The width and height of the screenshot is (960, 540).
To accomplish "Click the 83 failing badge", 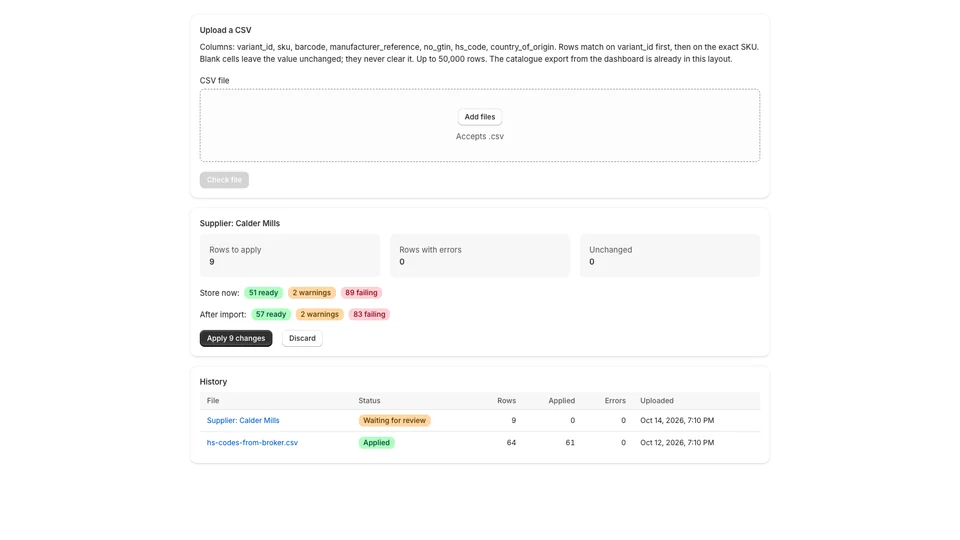I will click(369, 314).
